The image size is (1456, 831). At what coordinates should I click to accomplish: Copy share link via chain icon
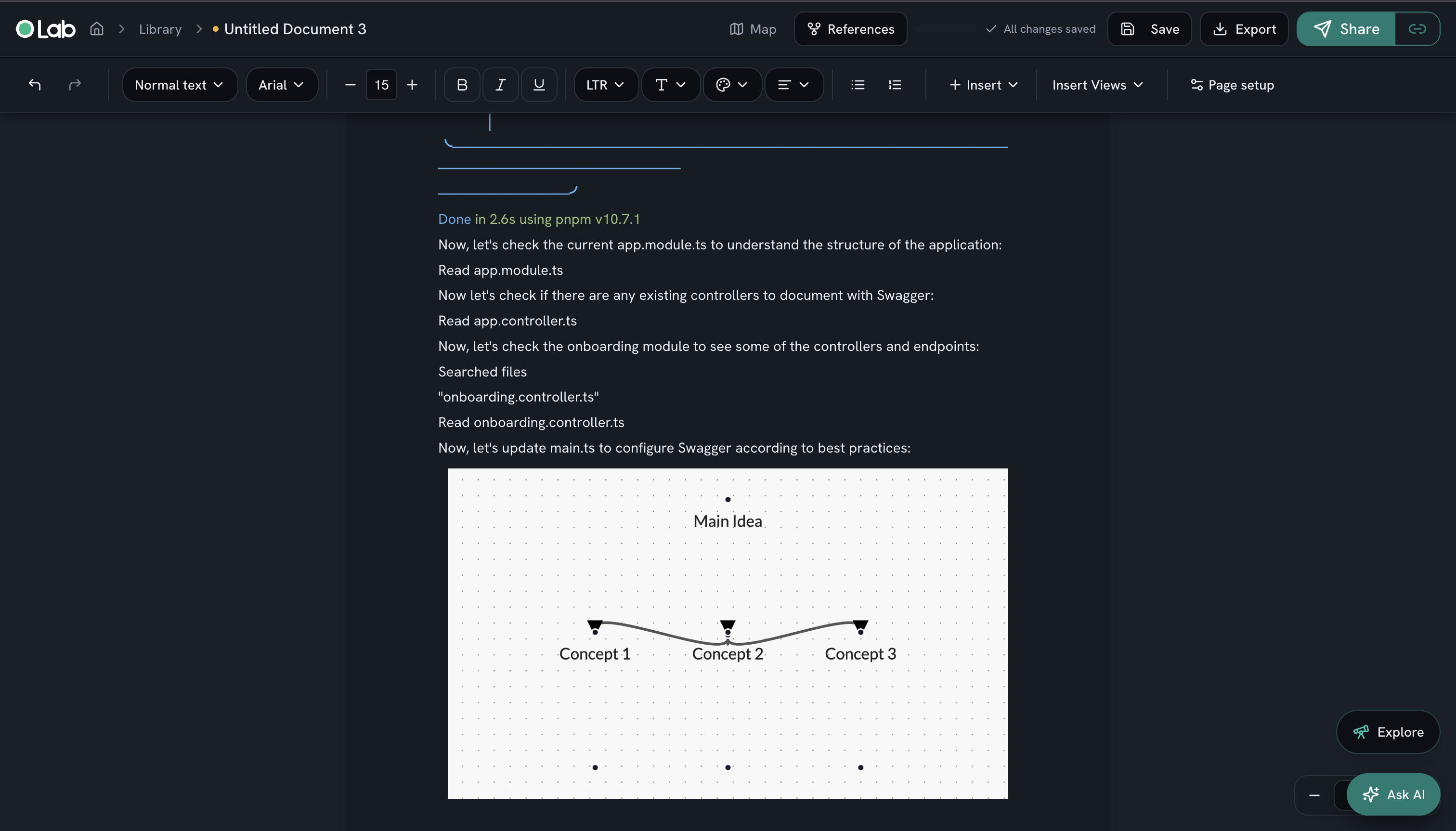click(x=1417, y=29)
